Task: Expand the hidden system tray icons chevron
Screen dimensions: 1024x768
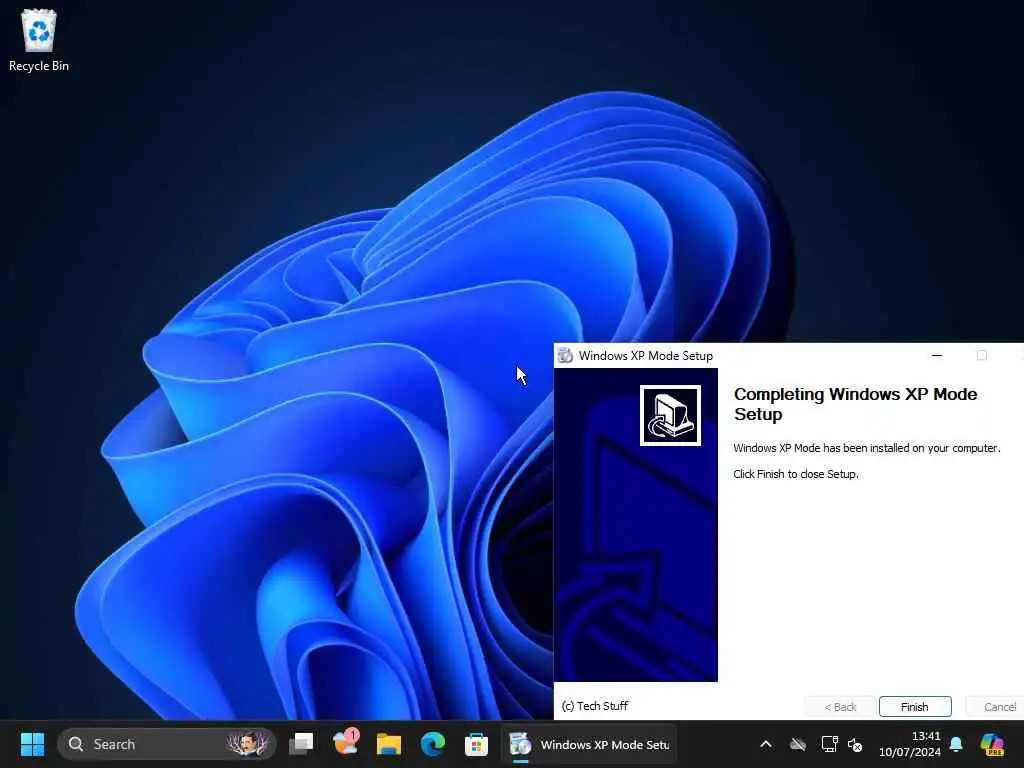Action: (x=766, y=744)
